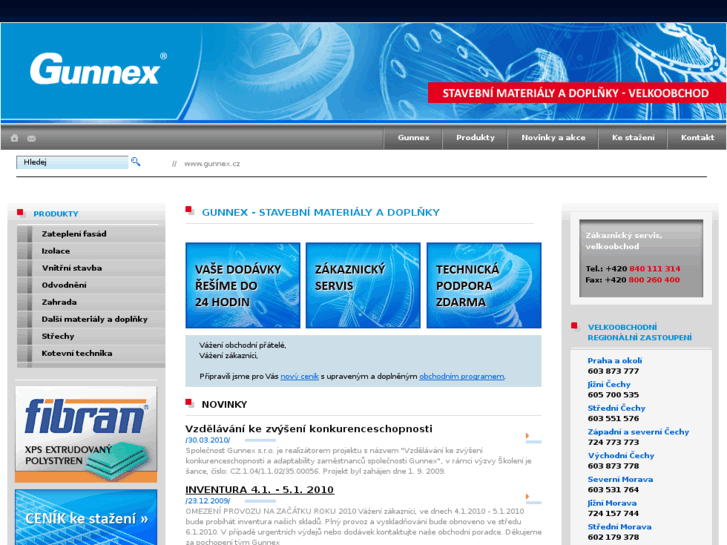Open the Gunnex menu item

413,137
